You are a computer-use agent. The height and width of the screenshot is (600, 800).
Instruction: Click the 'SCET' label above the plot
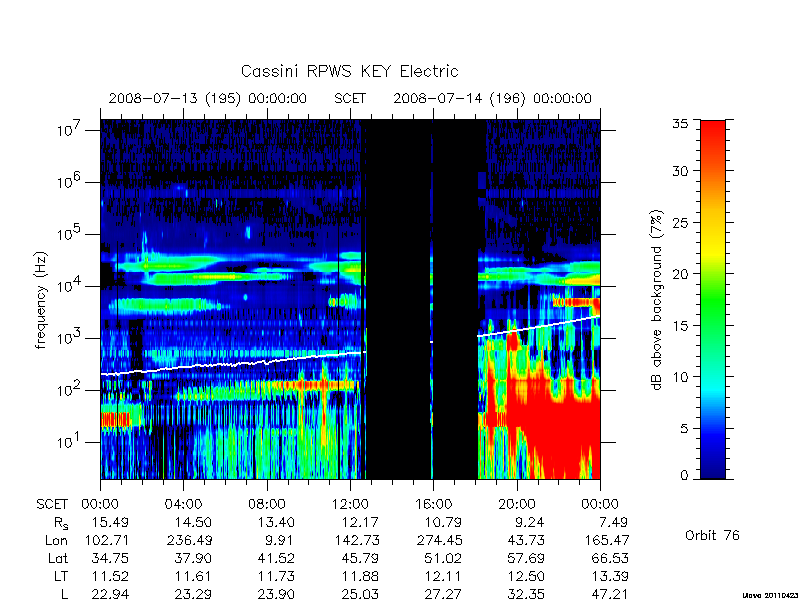coord(350,98)
